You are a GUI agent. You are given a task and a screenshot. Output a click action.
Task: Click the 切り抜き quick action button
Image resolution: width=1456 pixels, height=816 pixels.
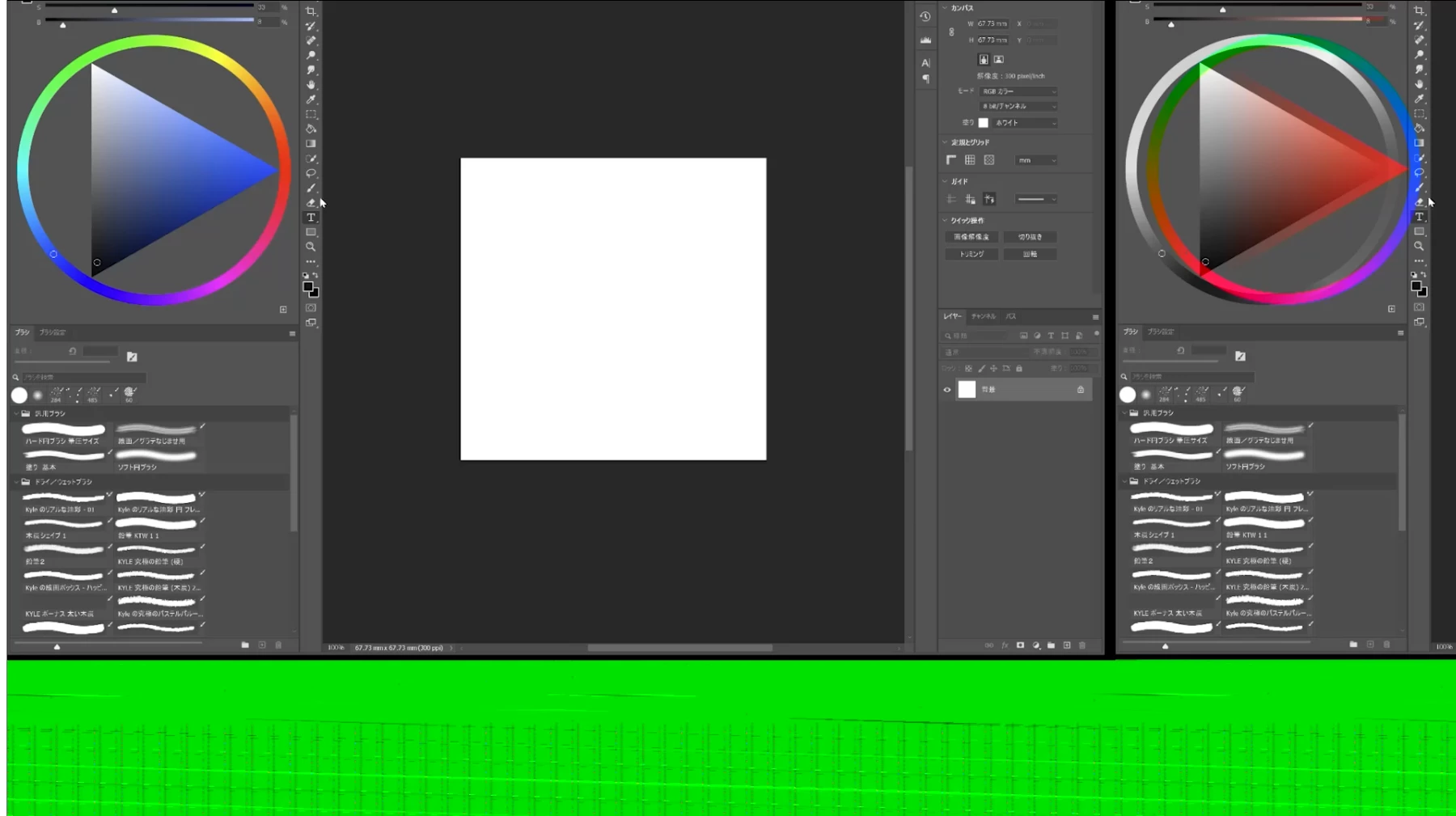pos(1030,237)
